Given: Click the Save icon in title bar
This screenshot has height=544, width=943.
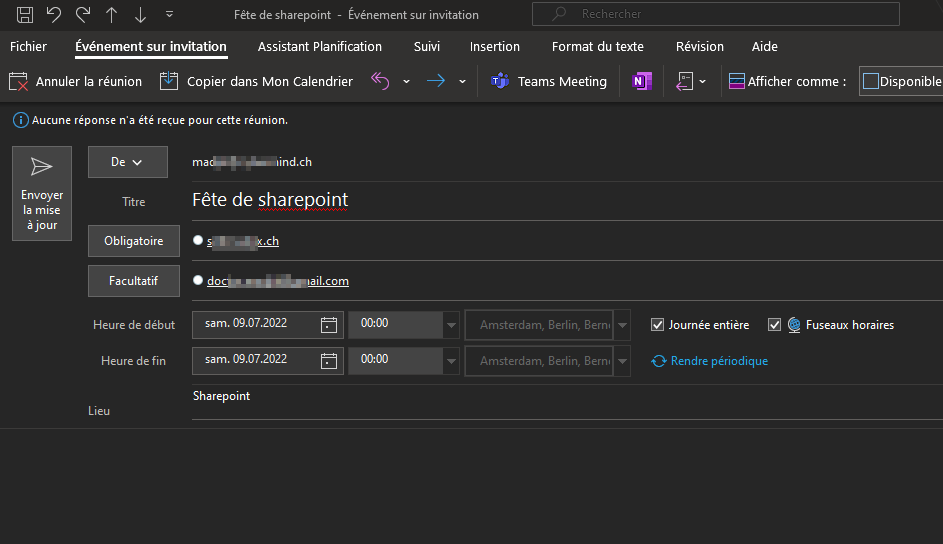Looking at the screenshot, I should [x=25, y=15].
